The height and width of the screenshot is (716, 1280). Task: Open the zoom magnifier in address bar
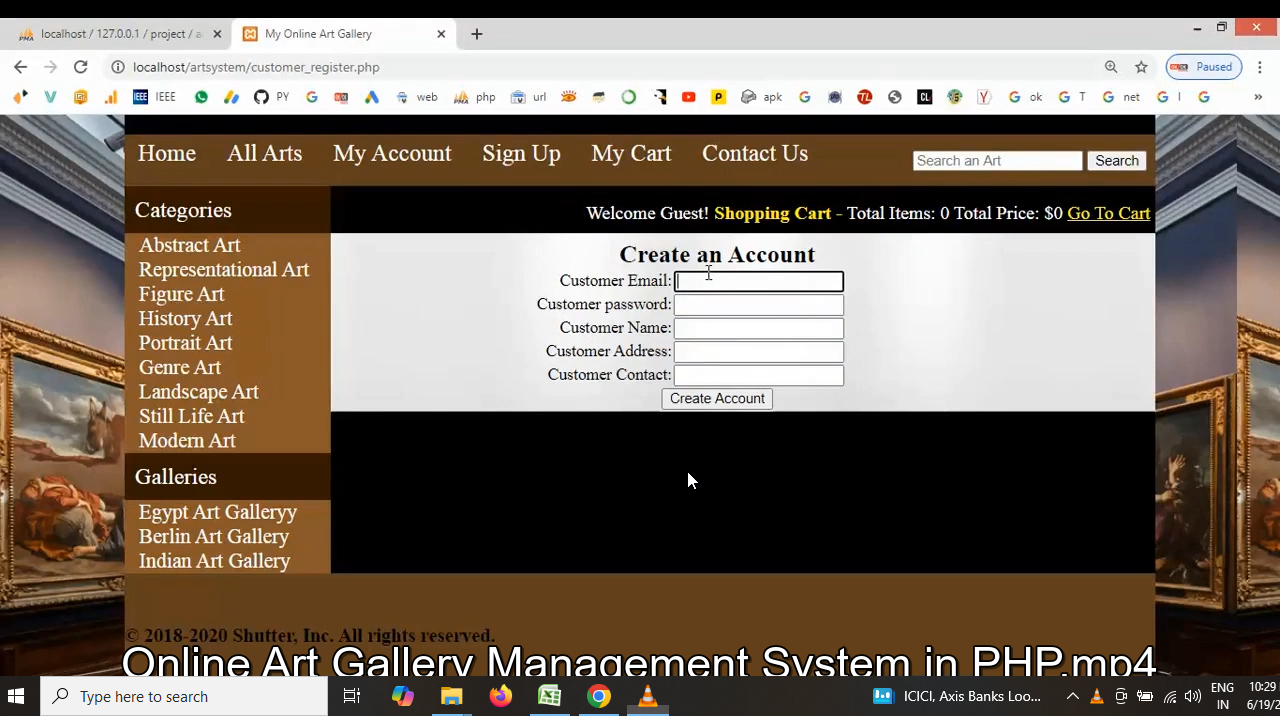pyautogui.click(x=1111, y=67)
